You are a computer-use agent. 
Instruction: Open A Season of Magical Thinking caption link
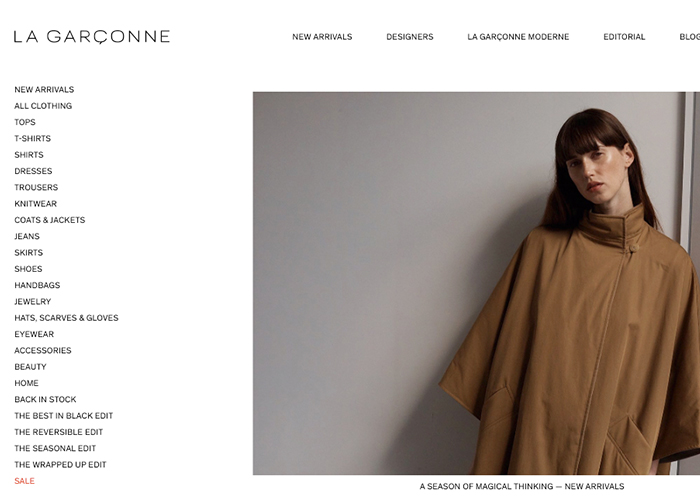point(521,486)
